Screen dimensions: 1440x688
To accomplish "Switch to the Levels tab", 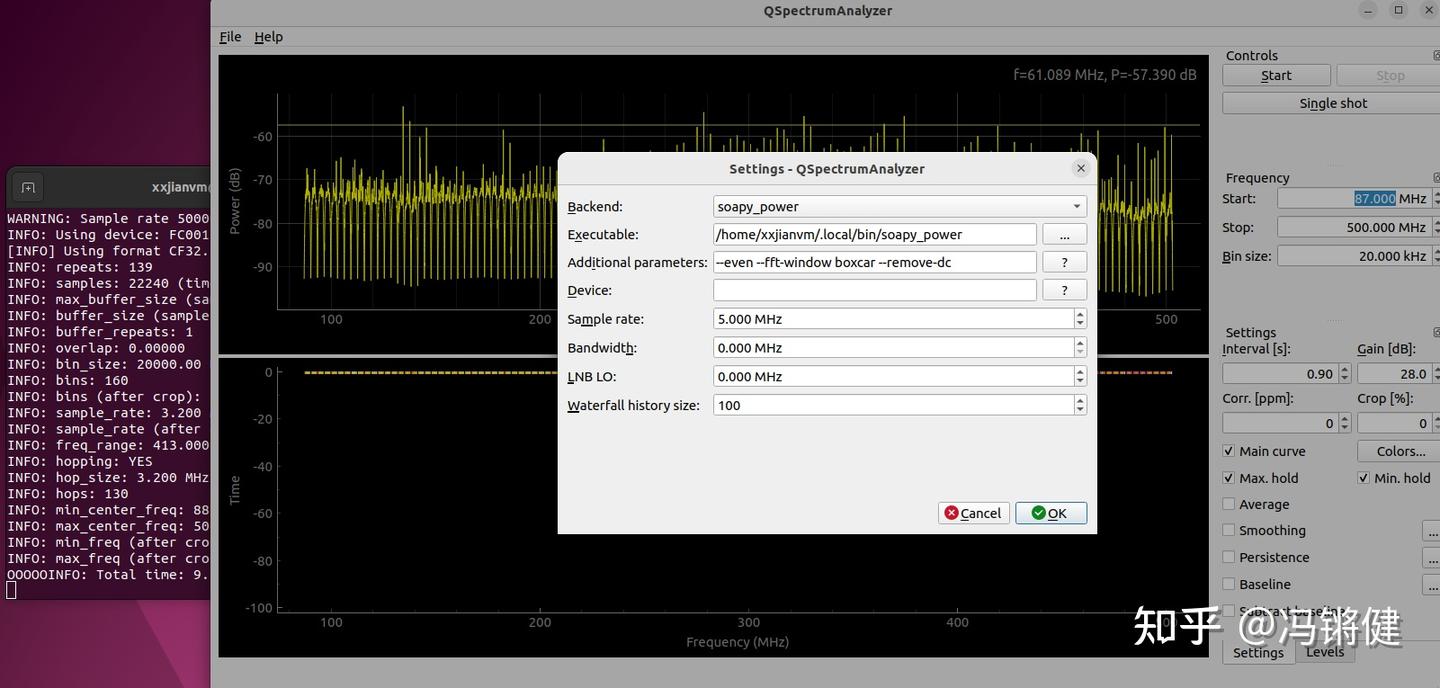I will point(1324,652).
